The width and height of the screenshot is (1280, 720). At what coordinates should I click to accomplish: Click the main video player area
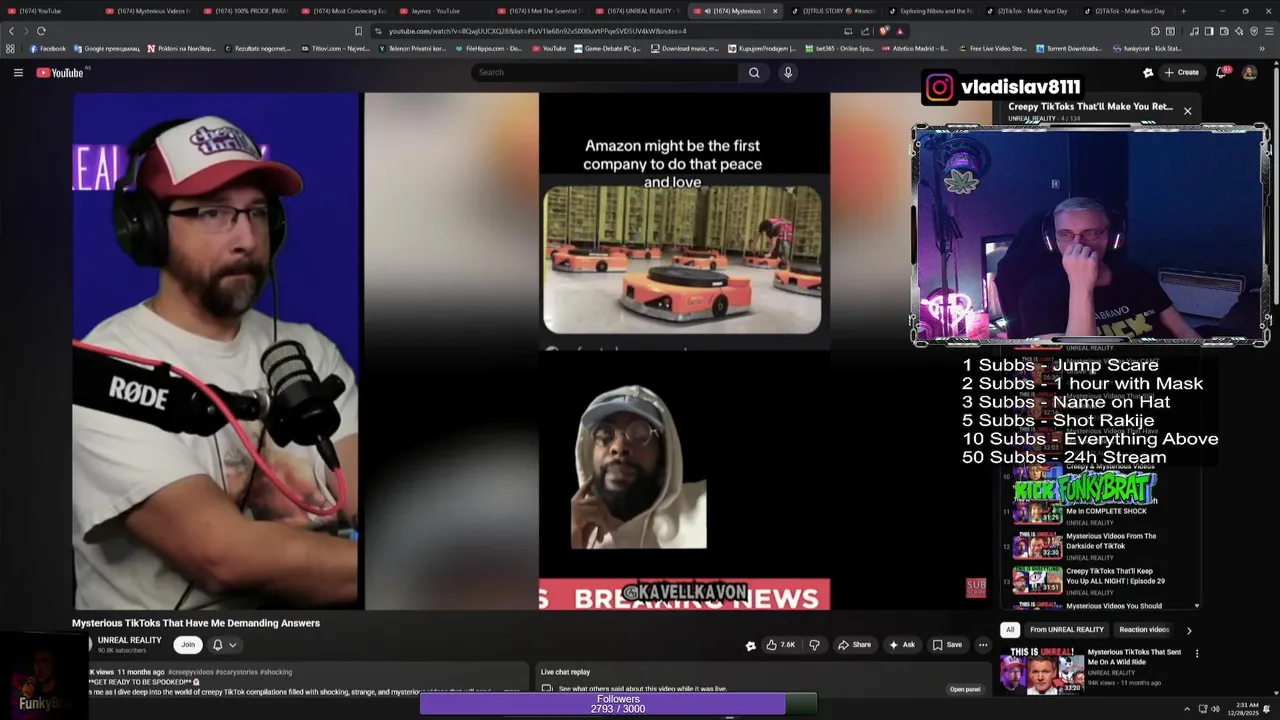pos(530,351)
